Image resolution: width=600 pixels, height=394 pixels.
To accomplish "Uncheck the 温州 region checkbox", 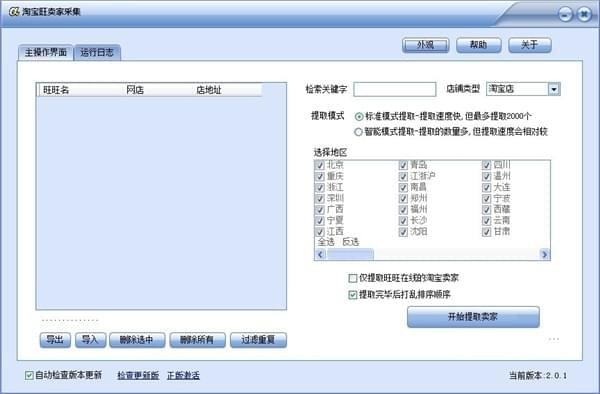I will point(486,176).
